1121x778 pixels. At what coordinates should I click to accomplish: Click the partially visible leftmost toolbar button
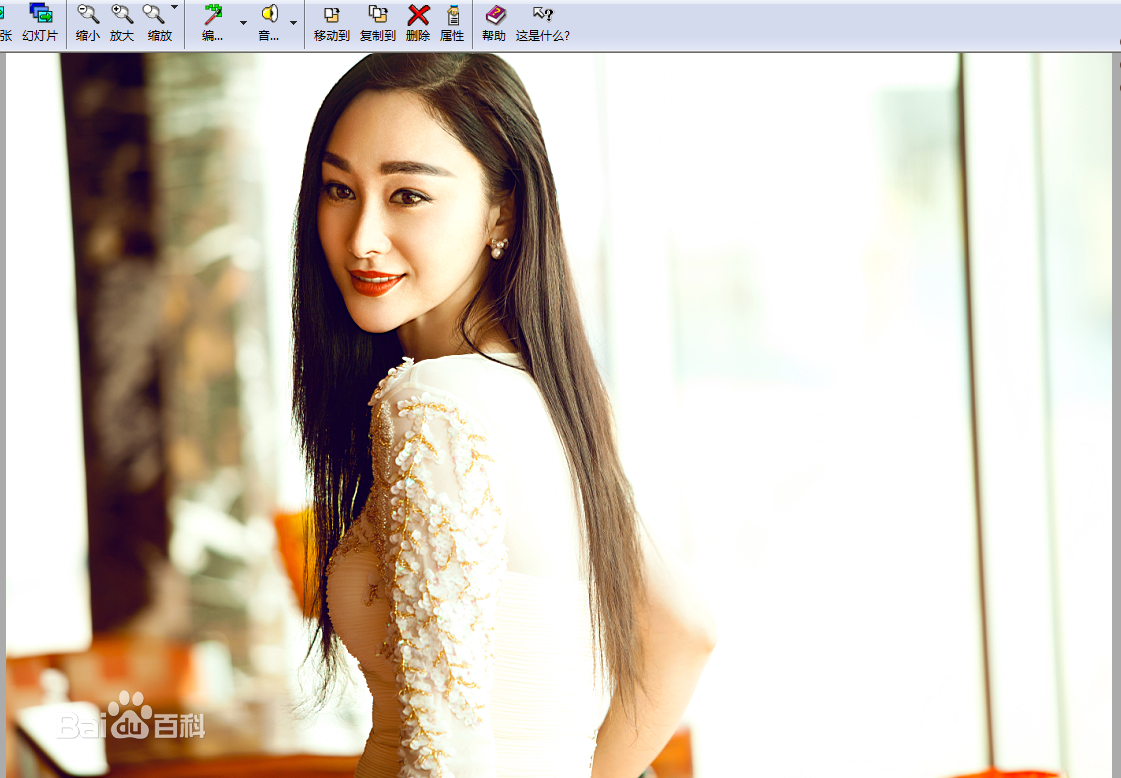(5, 23)
